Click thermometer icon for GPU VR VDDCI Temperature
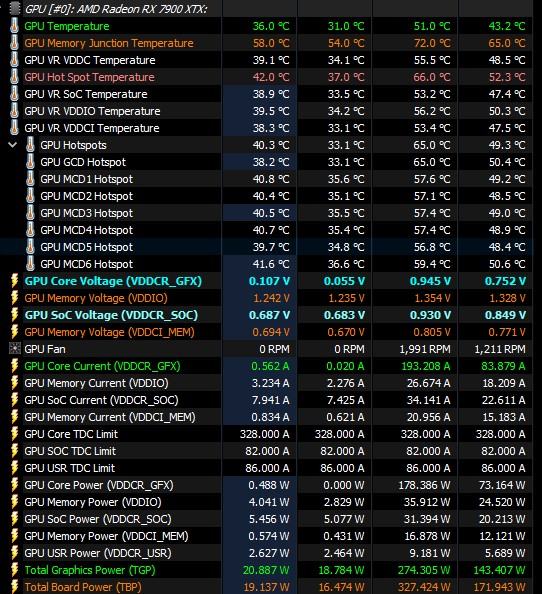 pos(14,128)
